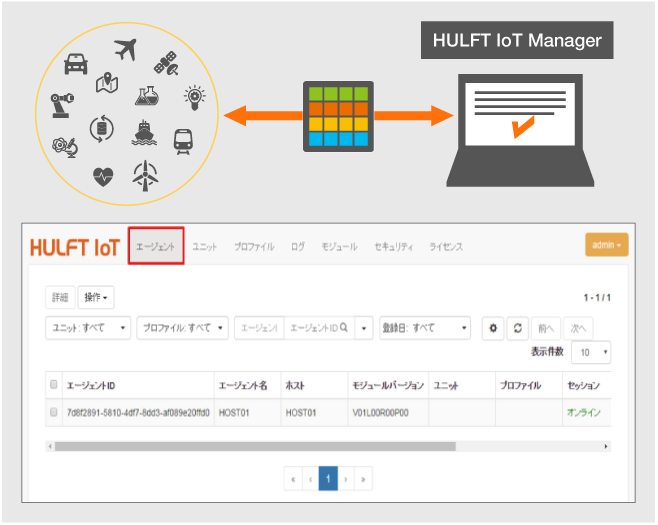This screenshot has width=658, height=525.
Task: Open the プロファイル: すべて filter dropdown
Action: [x=182, y=328]
